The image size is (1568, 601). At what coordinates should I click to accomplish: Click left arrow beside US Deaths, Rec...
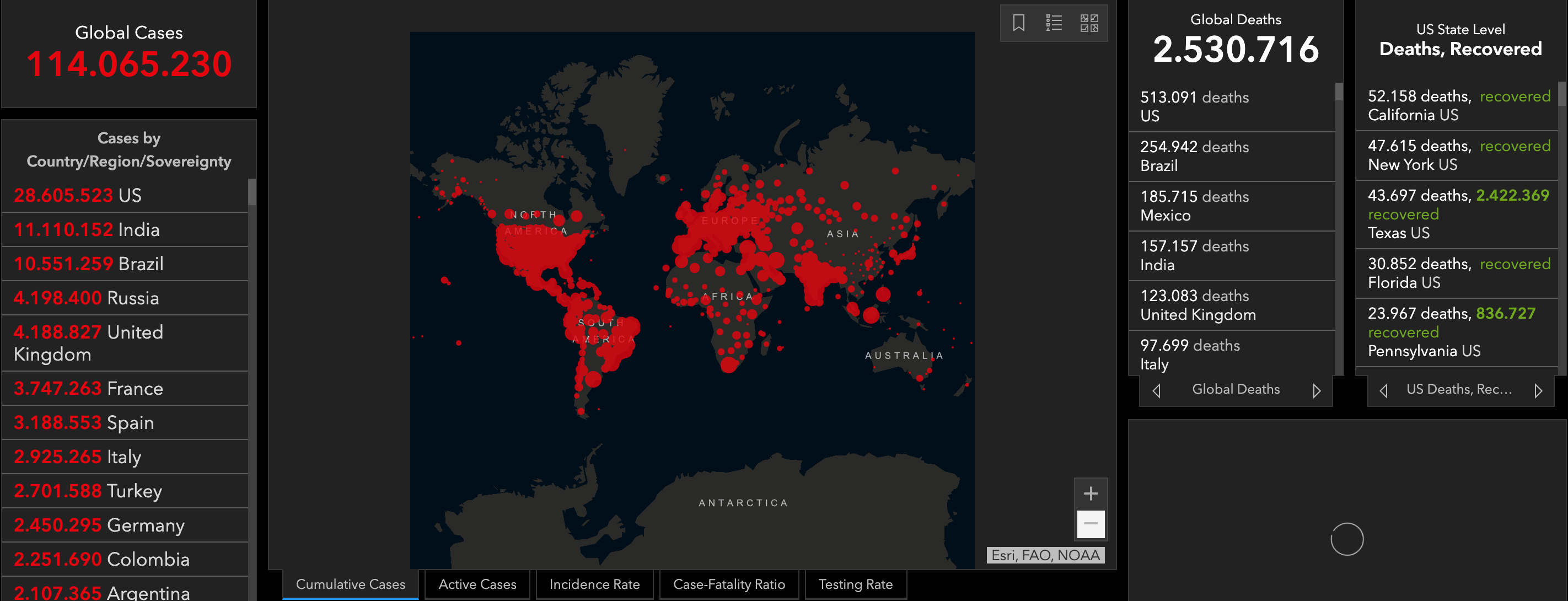point(1383,390)
